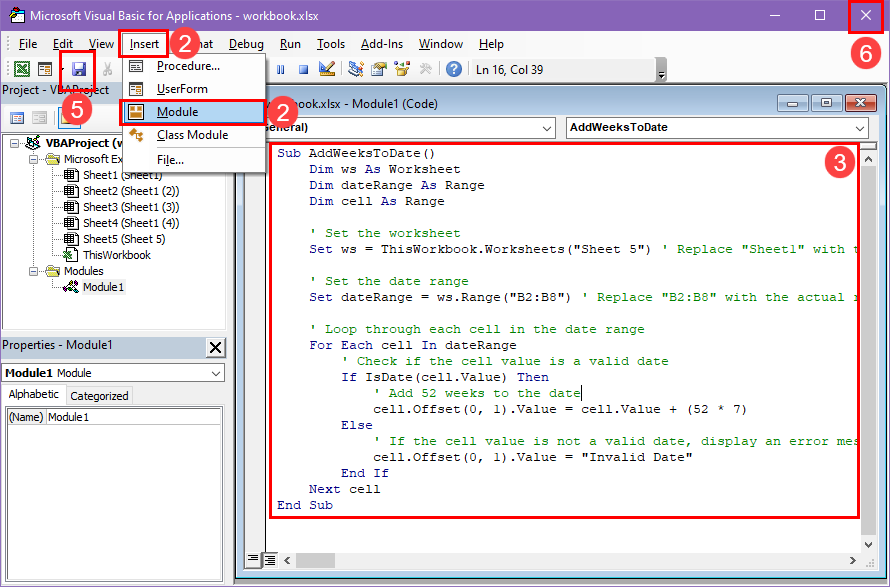Image resolution: width=890 pixels, height=587 pixels.
Task: Click the Full Module View button
Action: point(270,560)
